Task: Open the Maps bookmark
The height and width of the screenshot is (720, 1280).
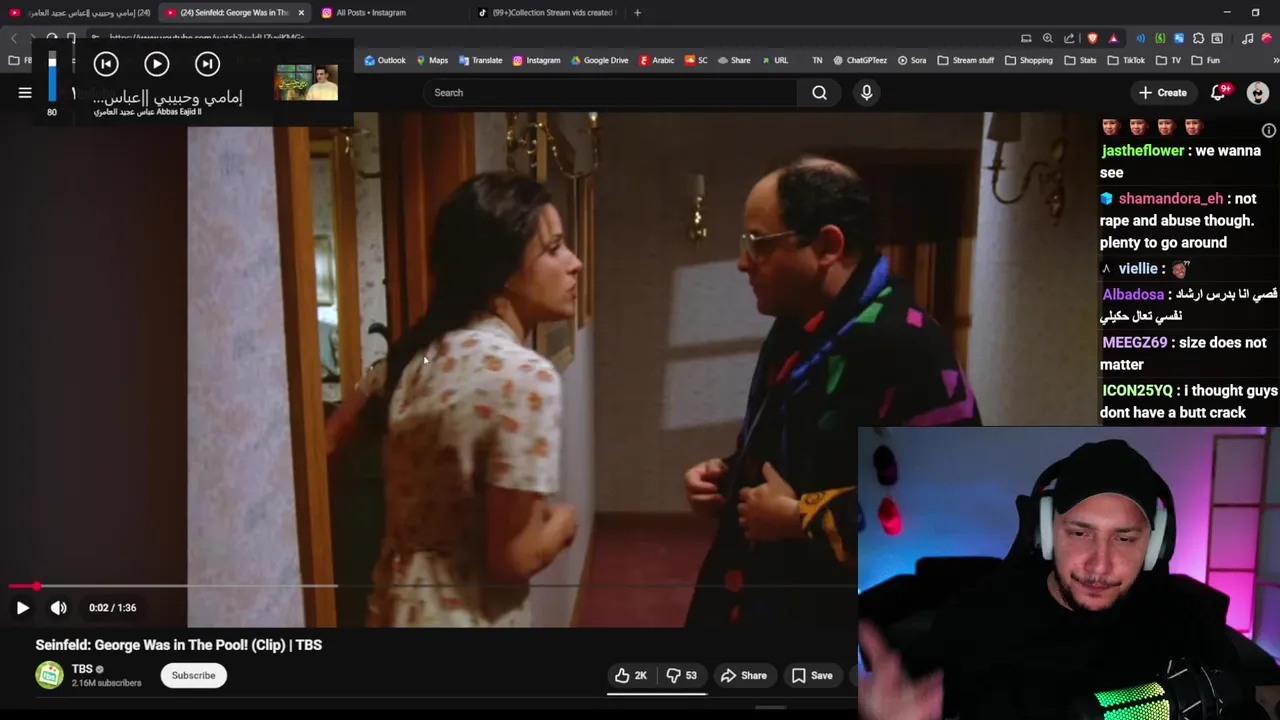Action: (x=432, y=60)
